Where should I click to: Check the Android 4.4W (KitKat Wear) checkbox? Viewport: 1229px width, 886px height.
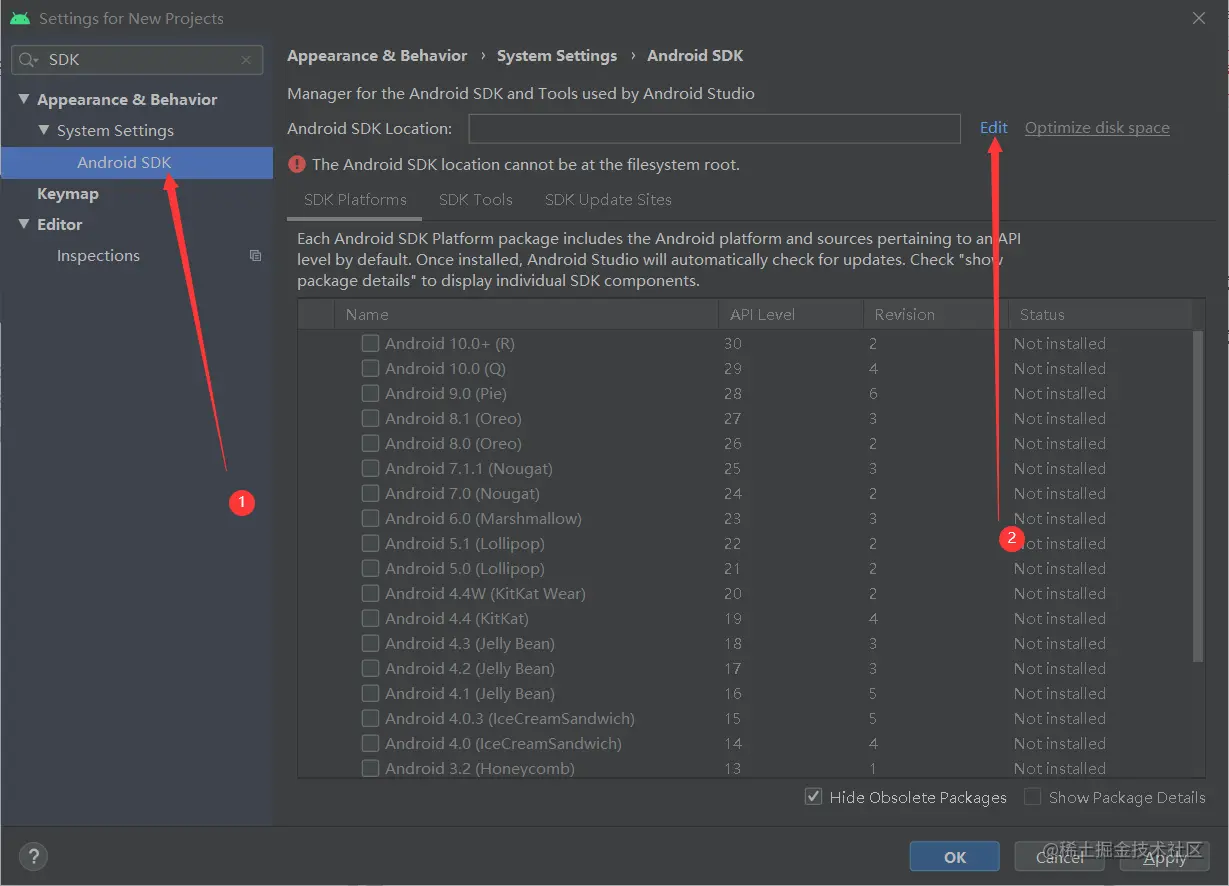tap(370, 593)
